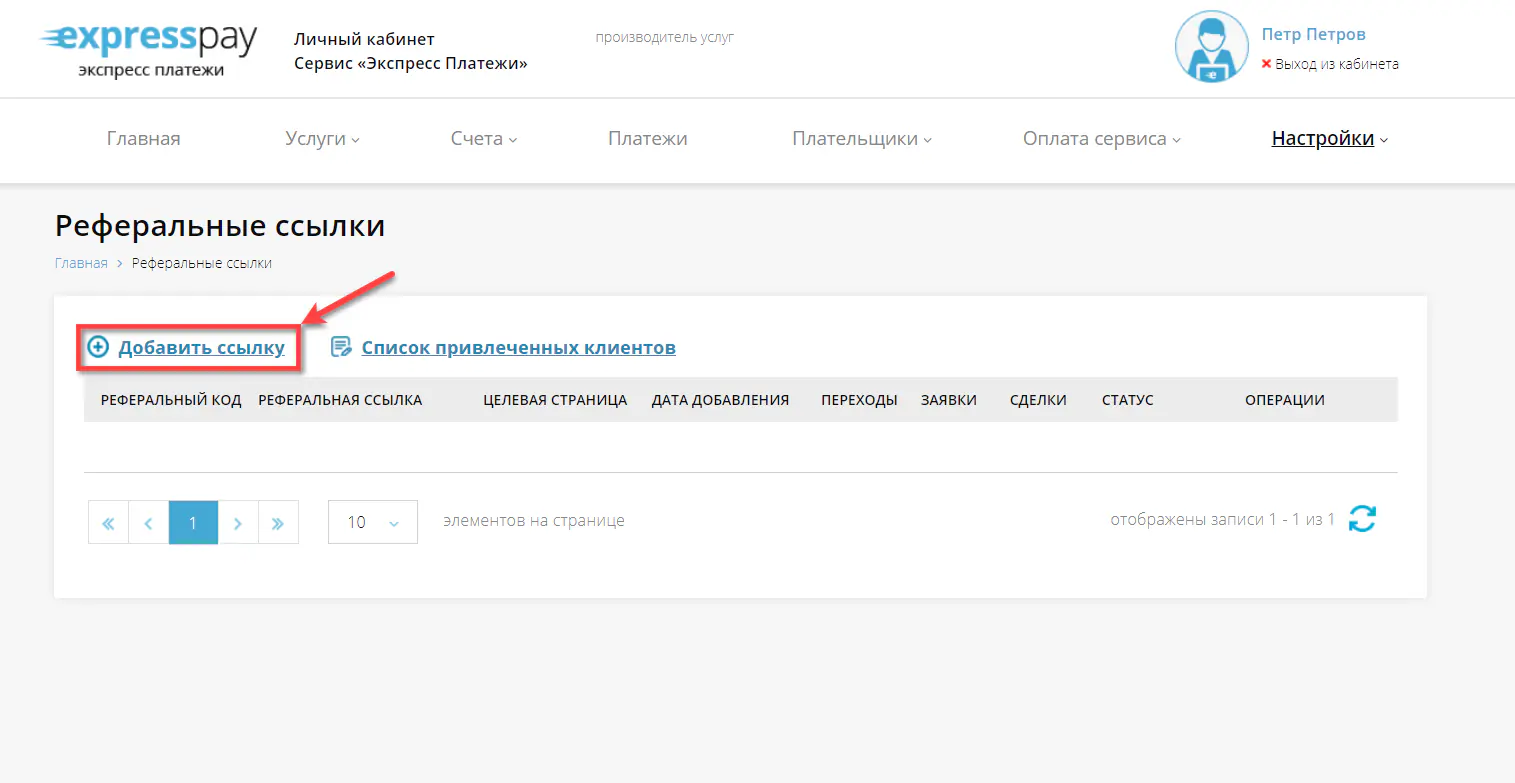This screenshot has width=1515, height=783.
Task: Open Список привлеченных клиентов
Action: pos(518,347)
